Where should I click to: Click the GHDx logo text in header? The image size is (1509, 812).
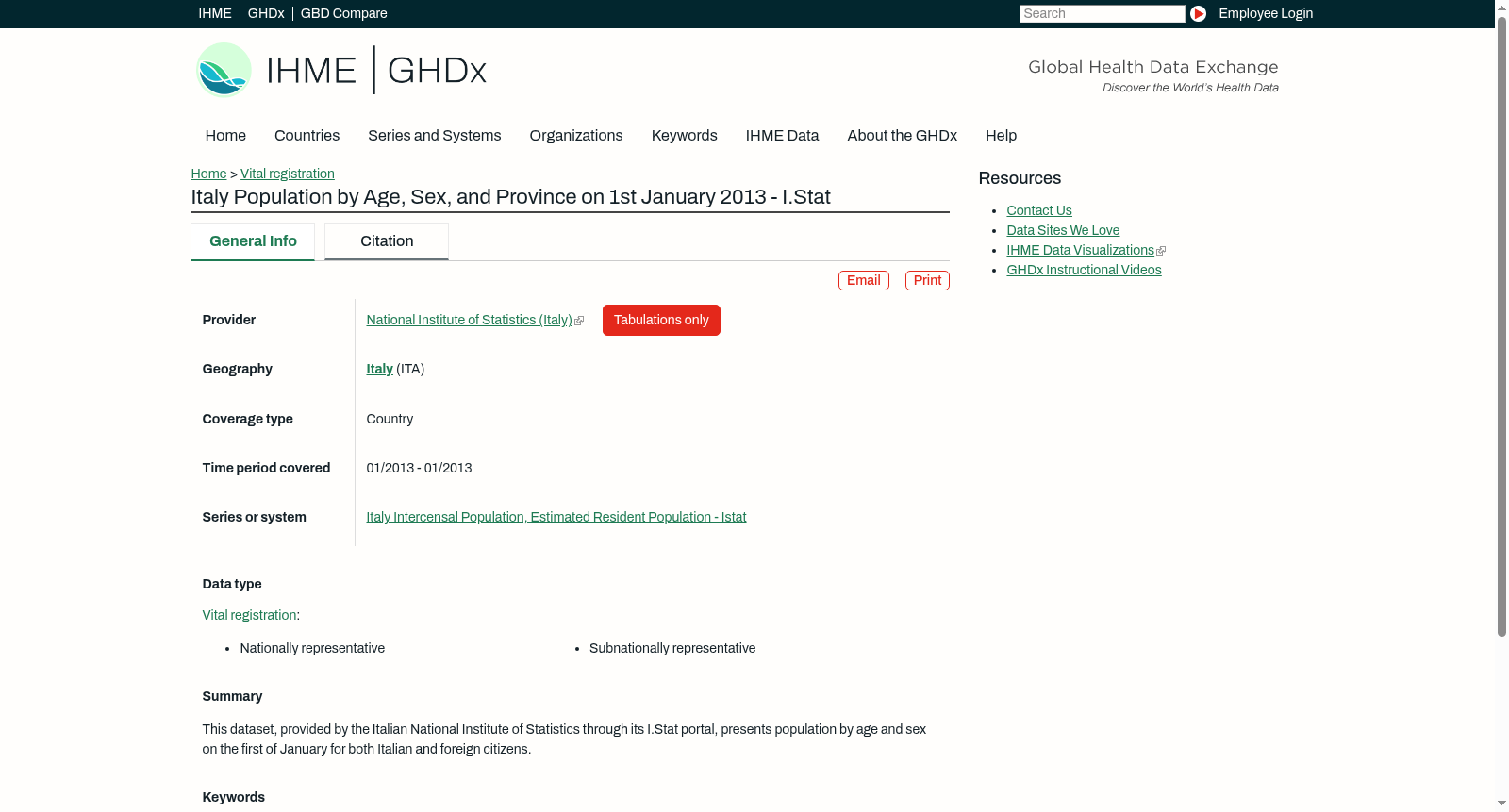point(437,71)
